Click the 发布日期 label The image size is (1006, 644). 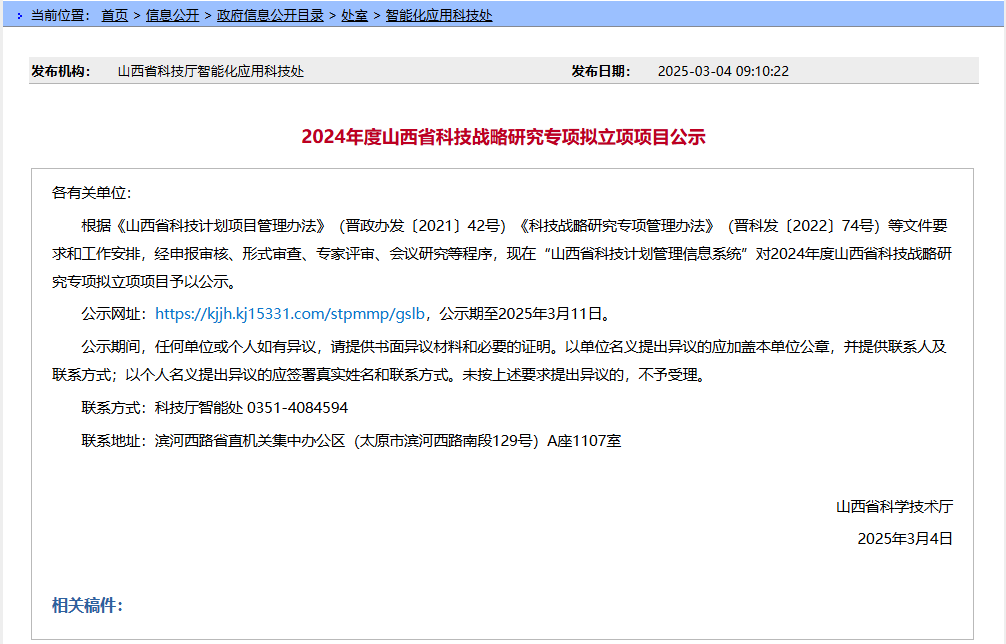[601, 71]
